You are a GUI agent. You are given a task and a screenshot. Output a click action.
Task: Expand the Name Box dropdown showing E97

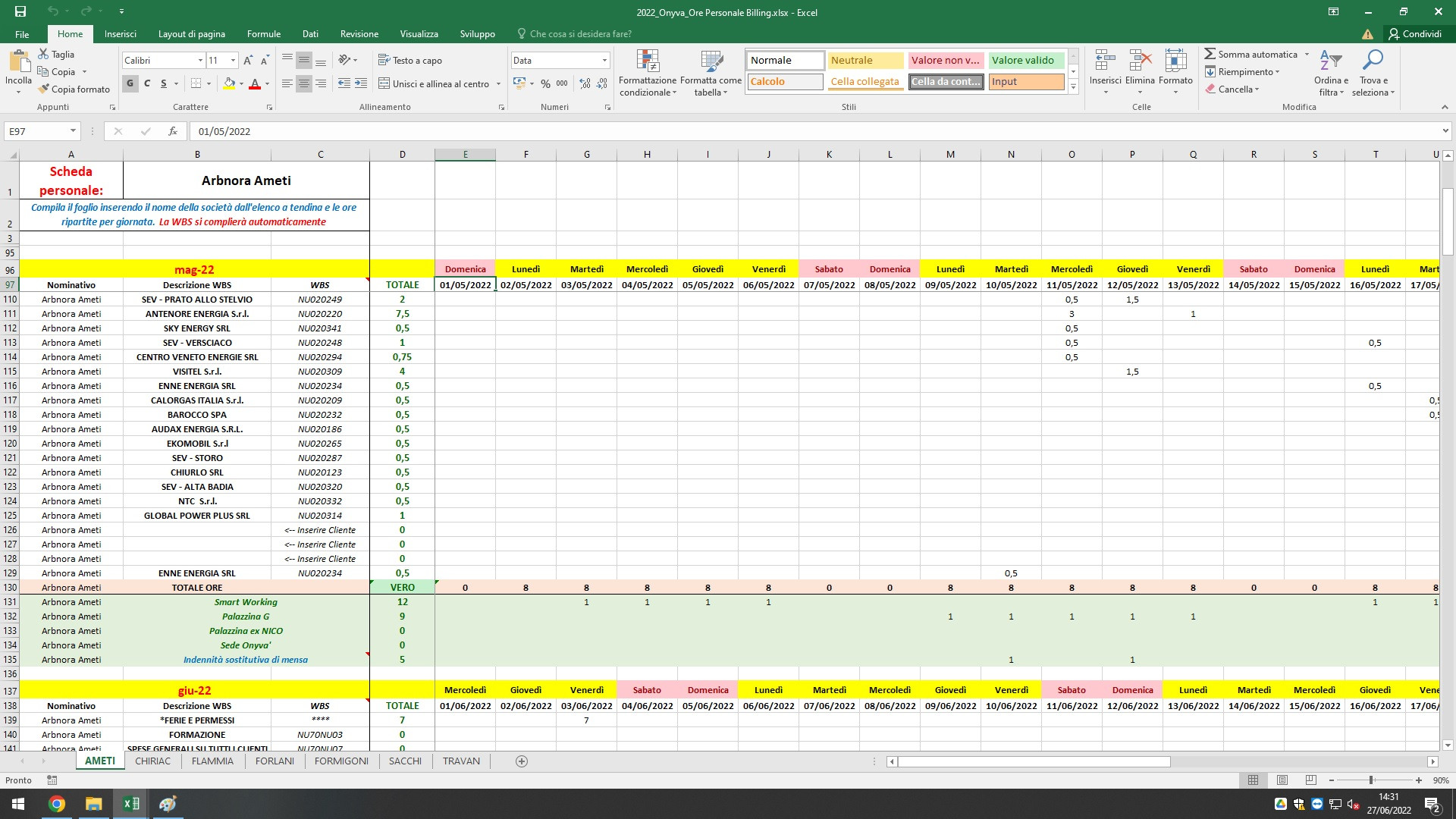pos(73,131)
